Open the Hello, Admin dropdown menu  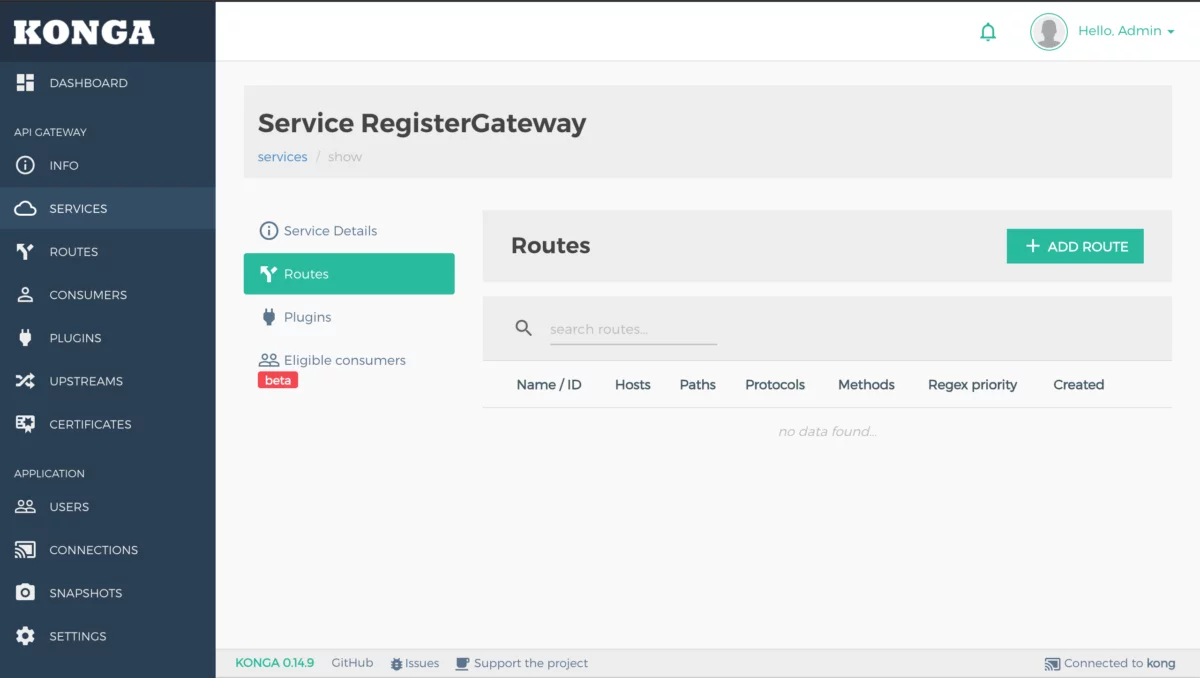click(x=1126, y=31)
